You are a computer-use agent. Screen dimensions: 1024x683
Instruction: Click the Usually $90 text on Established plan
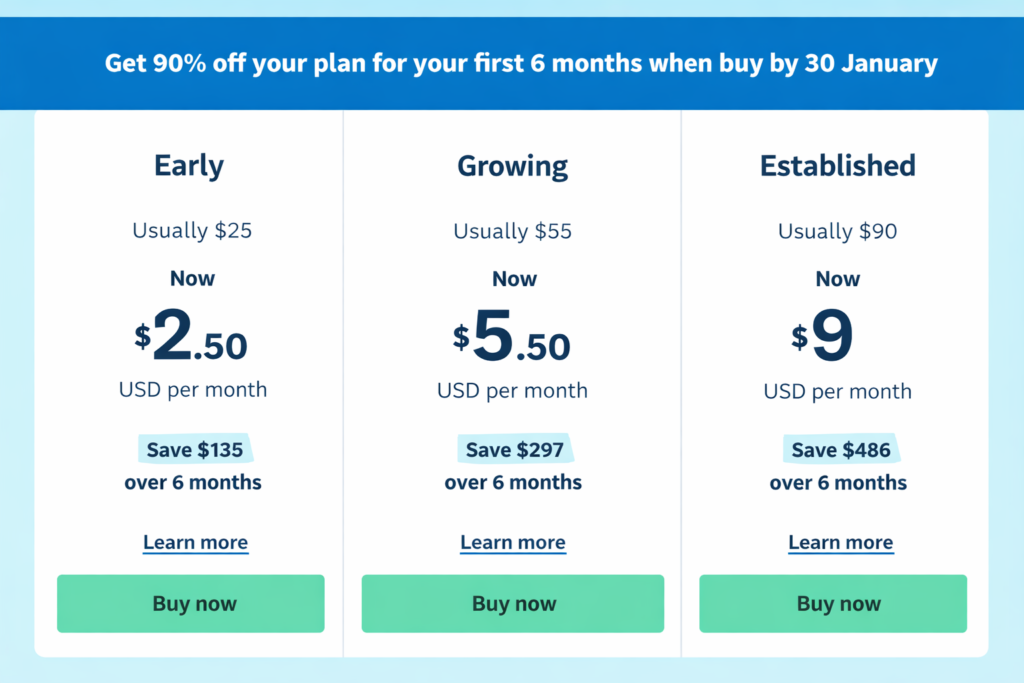click(837, 230)
